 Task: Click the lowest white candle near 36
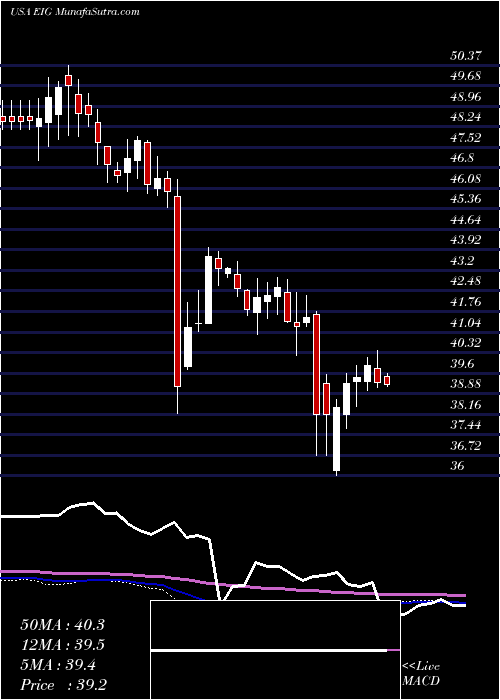[x=336, y=438]
